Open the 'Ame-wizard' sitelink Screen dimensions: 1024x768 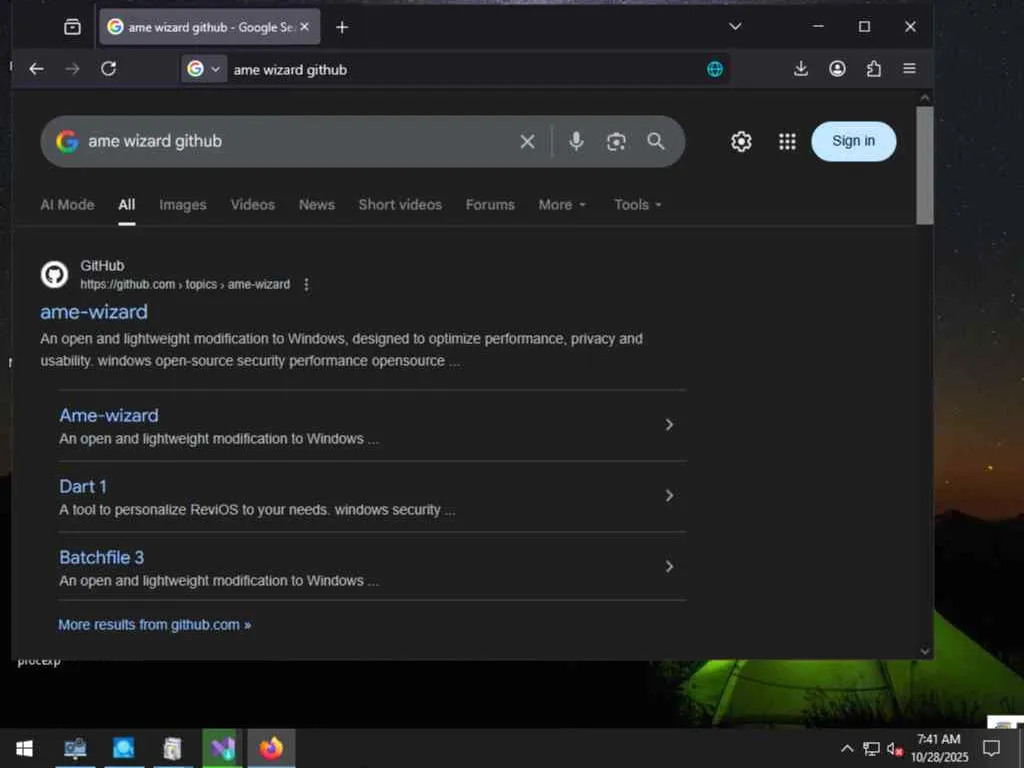coord(109,415)
